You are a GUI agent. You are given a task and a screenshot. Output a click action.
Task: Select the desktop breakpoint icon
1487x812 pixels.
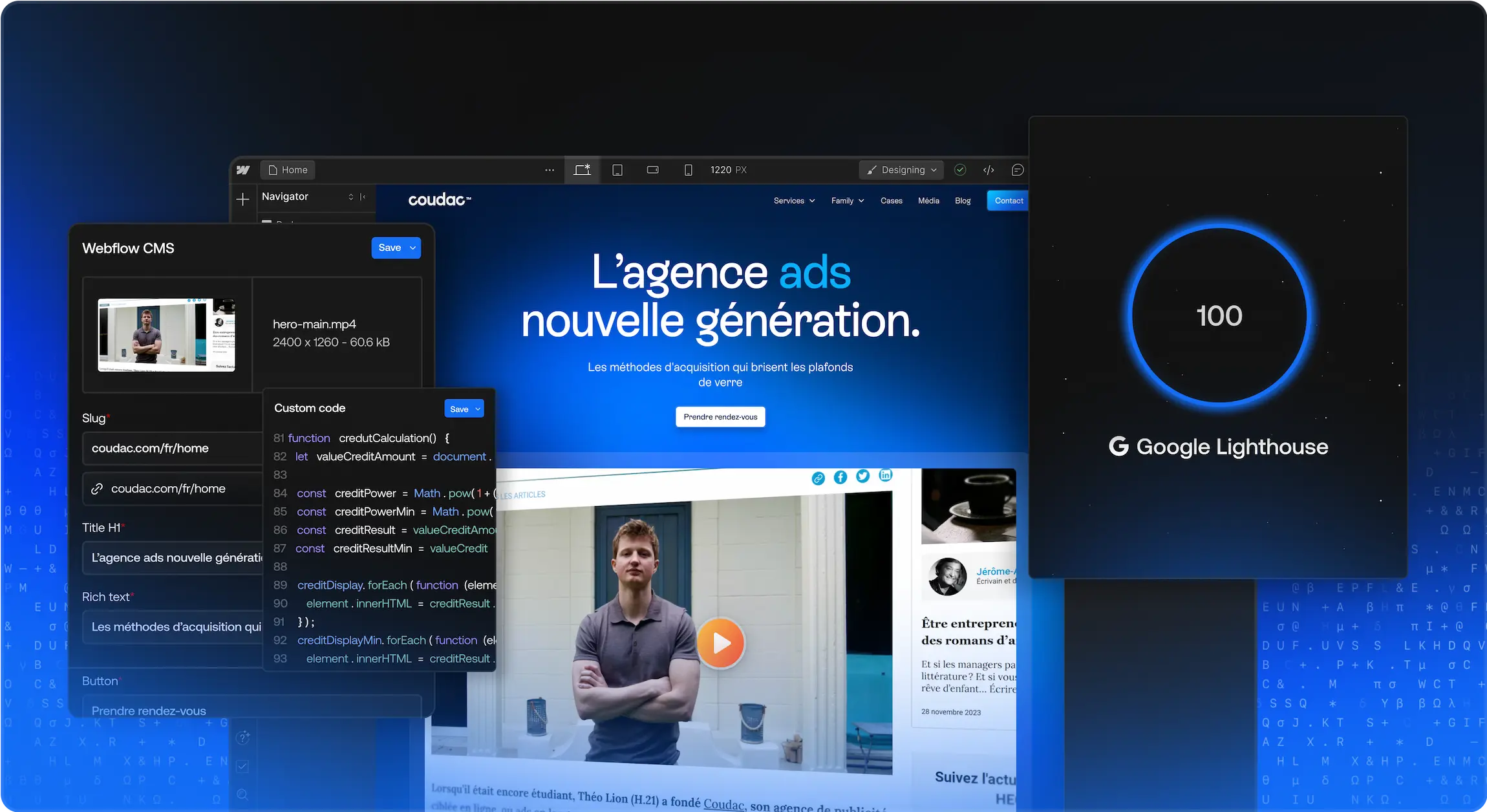click(582, 170)
